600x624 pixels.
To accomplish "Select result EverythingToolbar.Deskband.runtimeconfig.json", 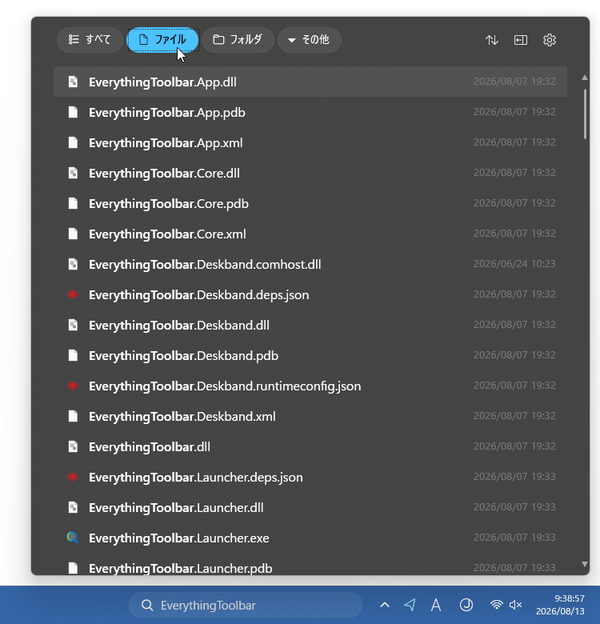I will (x=310, y=386).
